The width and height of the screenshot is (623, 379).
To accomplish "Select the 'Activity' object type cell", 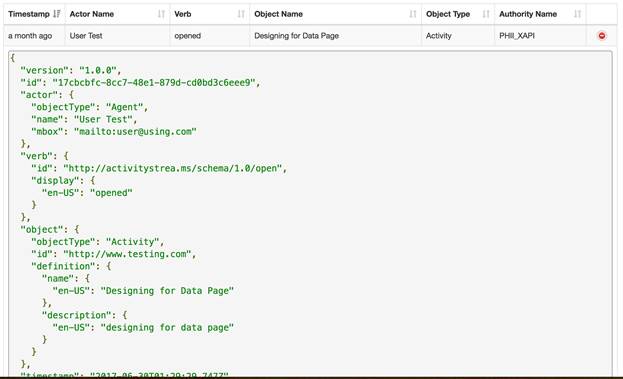I will [x=458, y=36].
